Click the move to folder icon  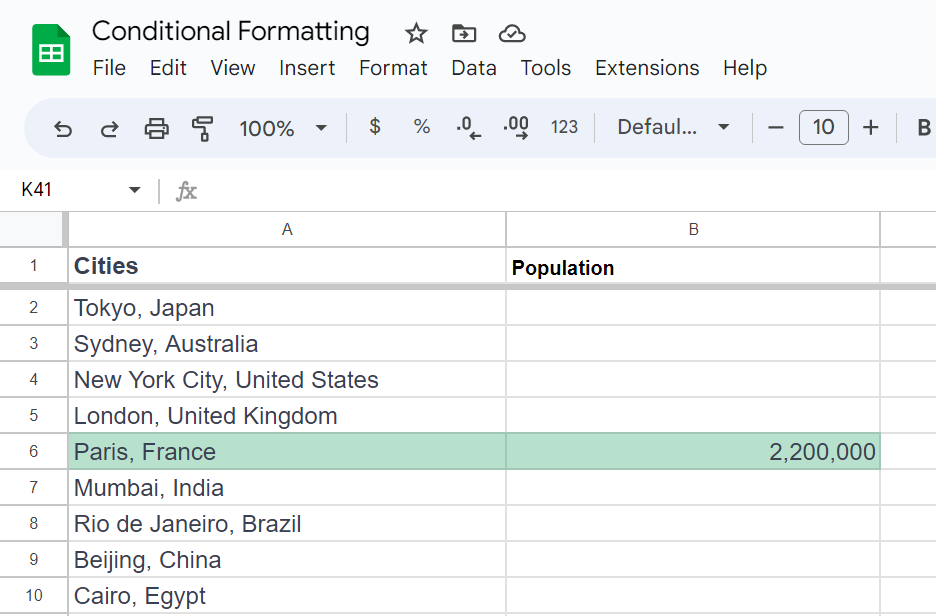[x=464, y=33]
